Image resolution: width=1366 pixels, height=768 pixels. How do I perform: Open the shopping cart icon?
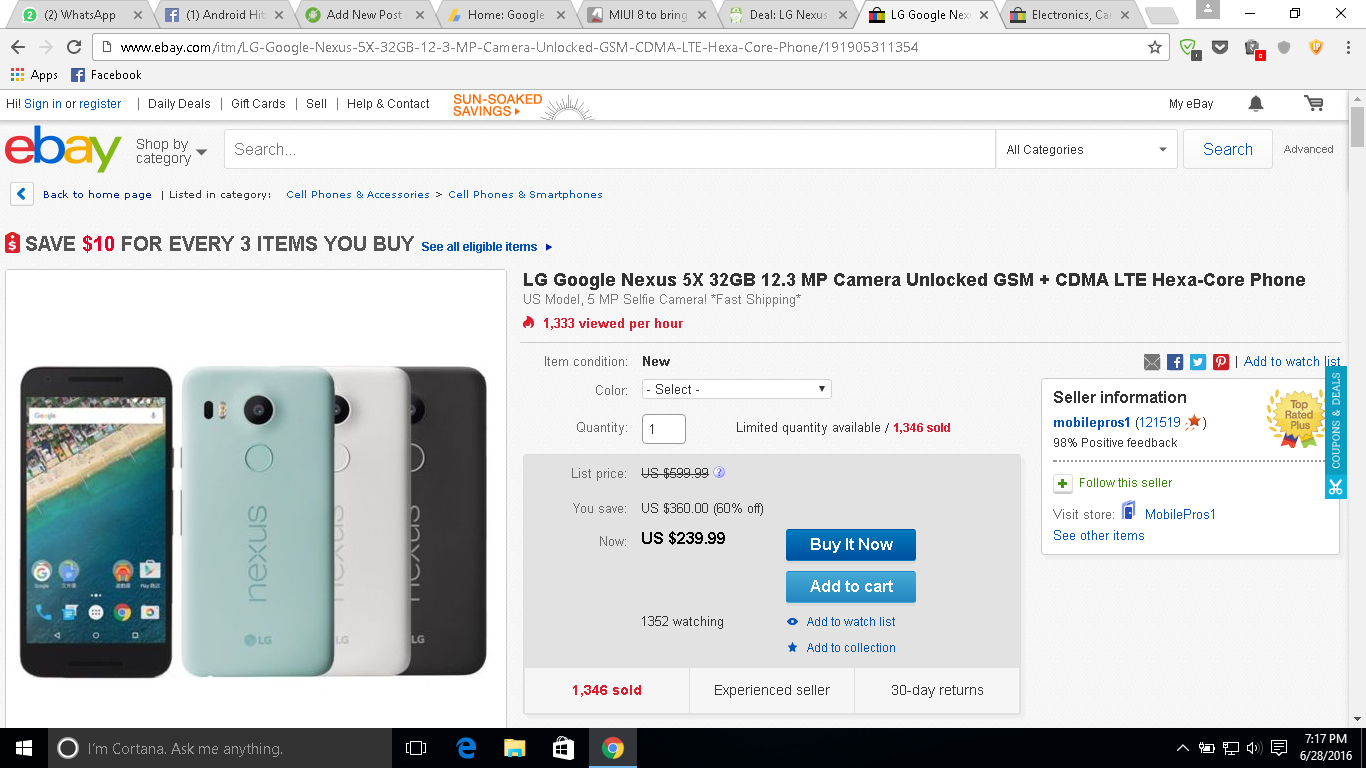(1314, 104)
